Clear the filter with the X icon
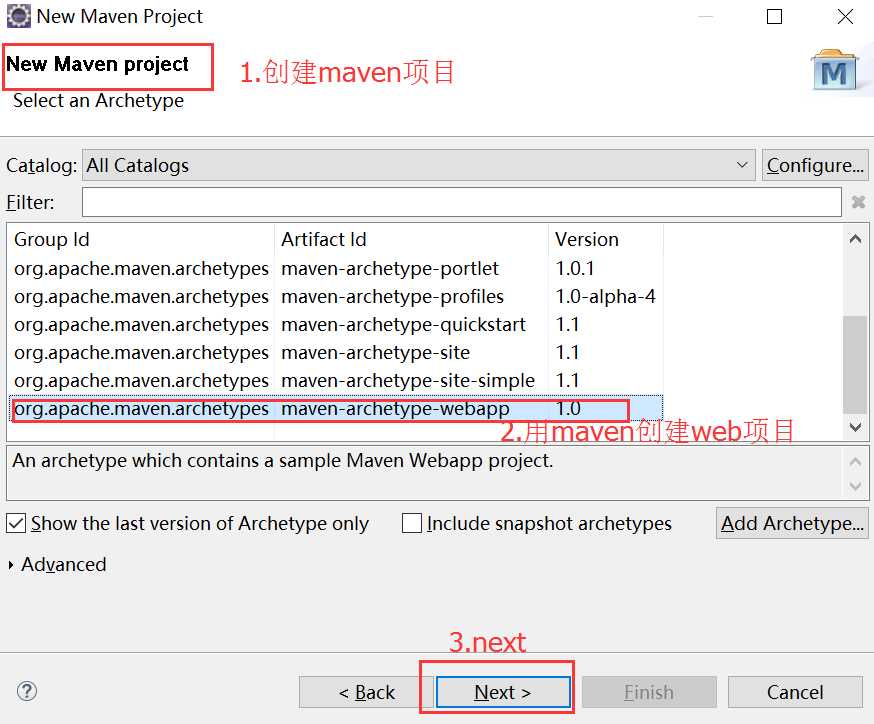874x724 pixels. 858,202
